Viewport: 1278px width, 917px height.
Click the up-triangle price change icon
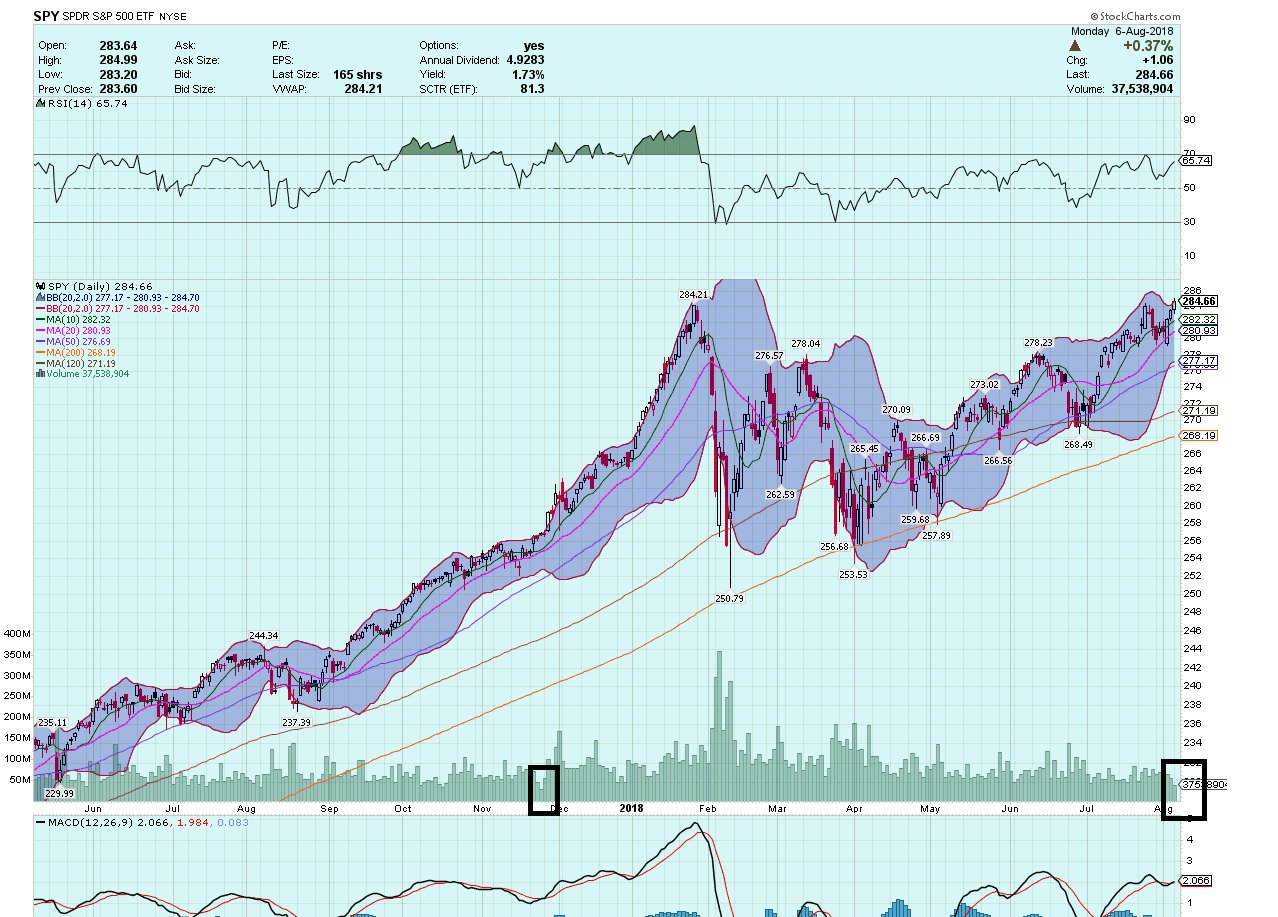point(1075,46)
